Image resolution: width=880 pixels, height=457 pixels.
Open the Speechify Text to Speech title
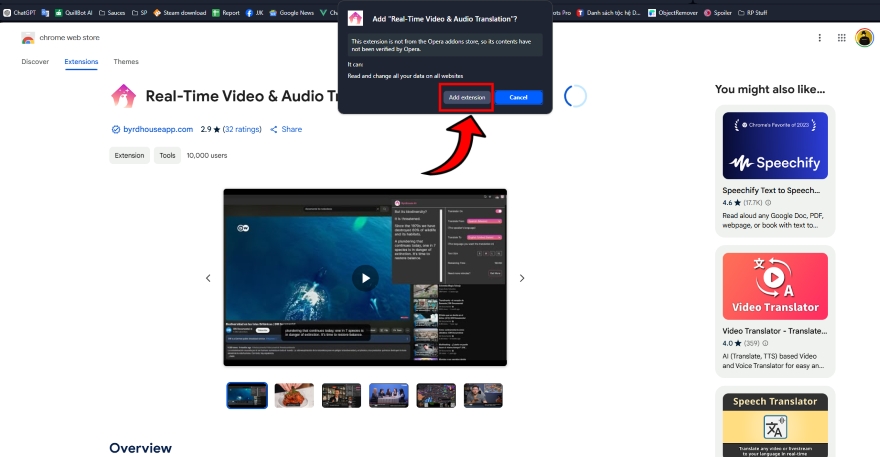771,190
